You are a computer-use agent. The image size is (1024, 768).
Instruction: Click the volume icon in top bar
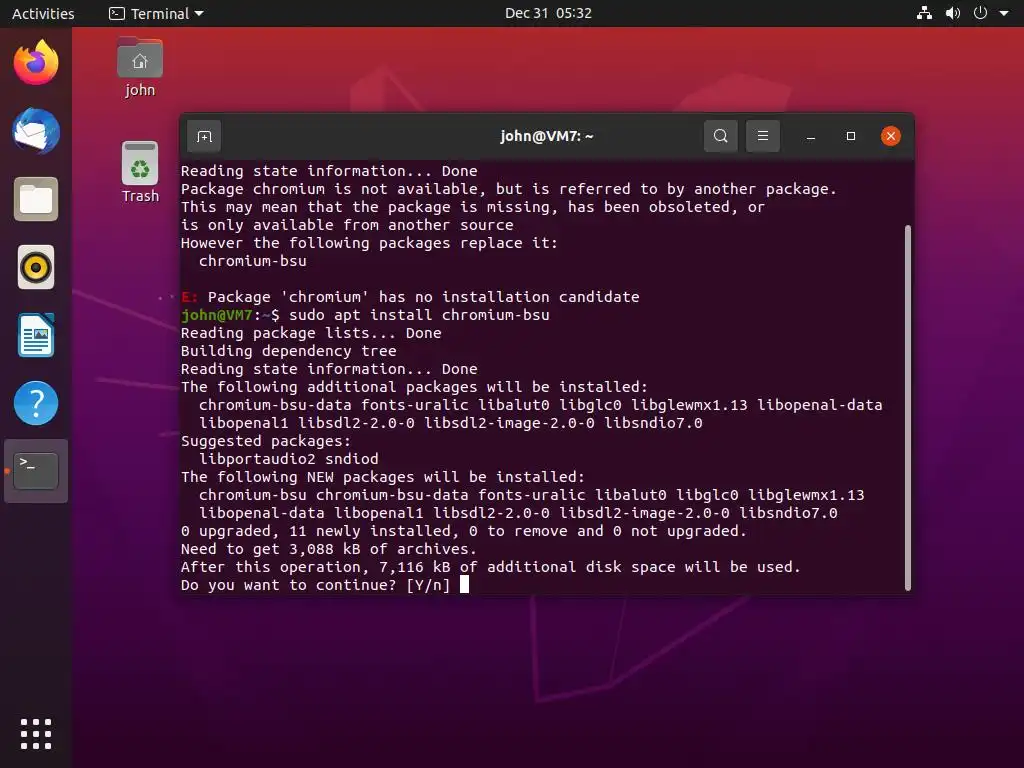953,13
